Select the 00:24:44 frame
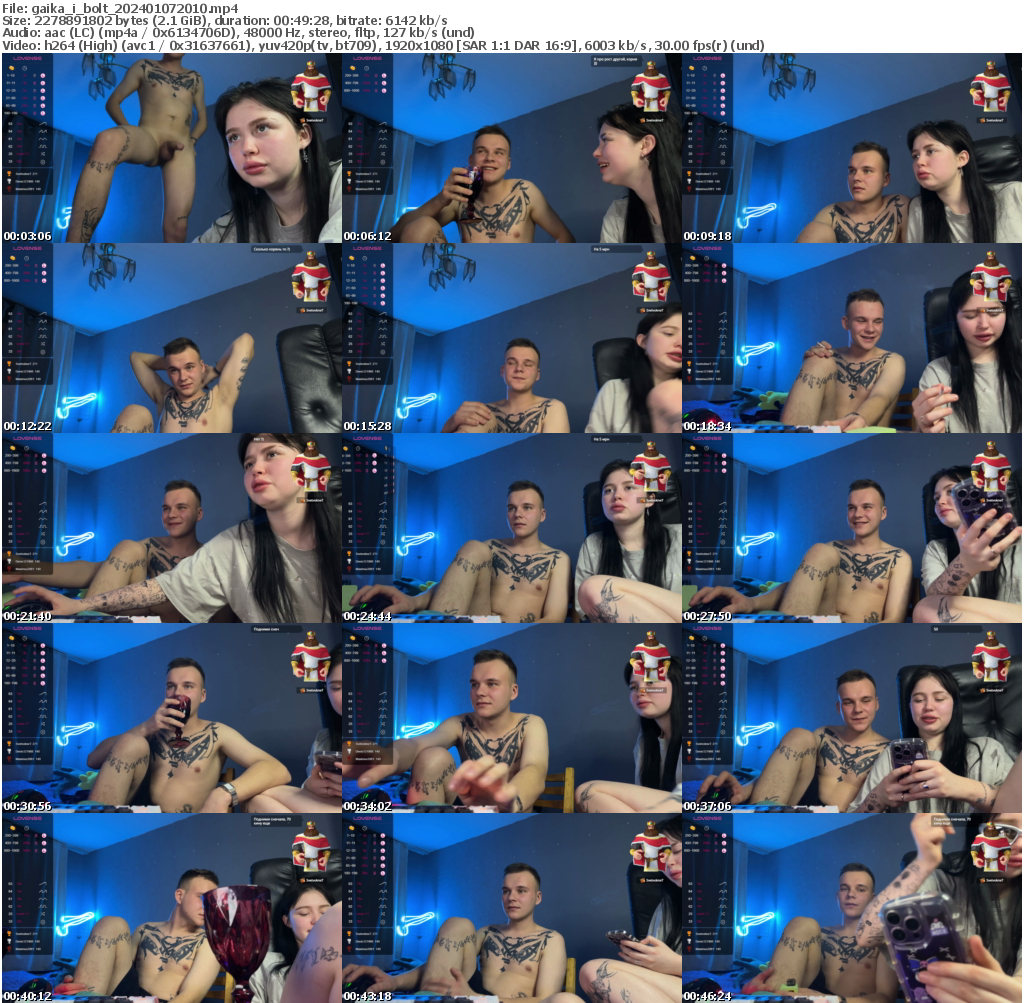 coord(511,528)
